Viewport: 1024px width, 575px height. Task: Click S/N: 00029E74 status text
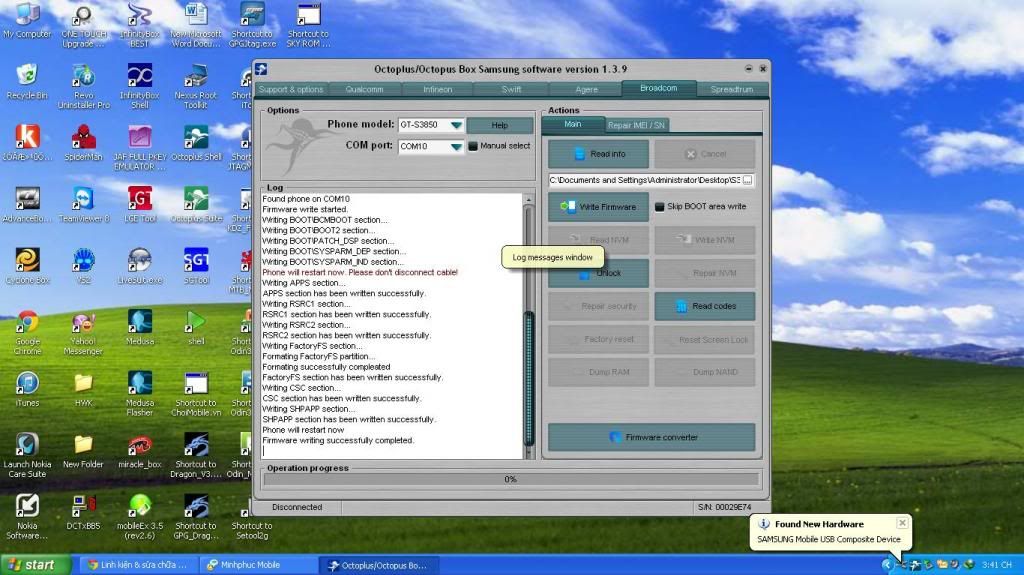pyautogui.click(x=724, y=507)
